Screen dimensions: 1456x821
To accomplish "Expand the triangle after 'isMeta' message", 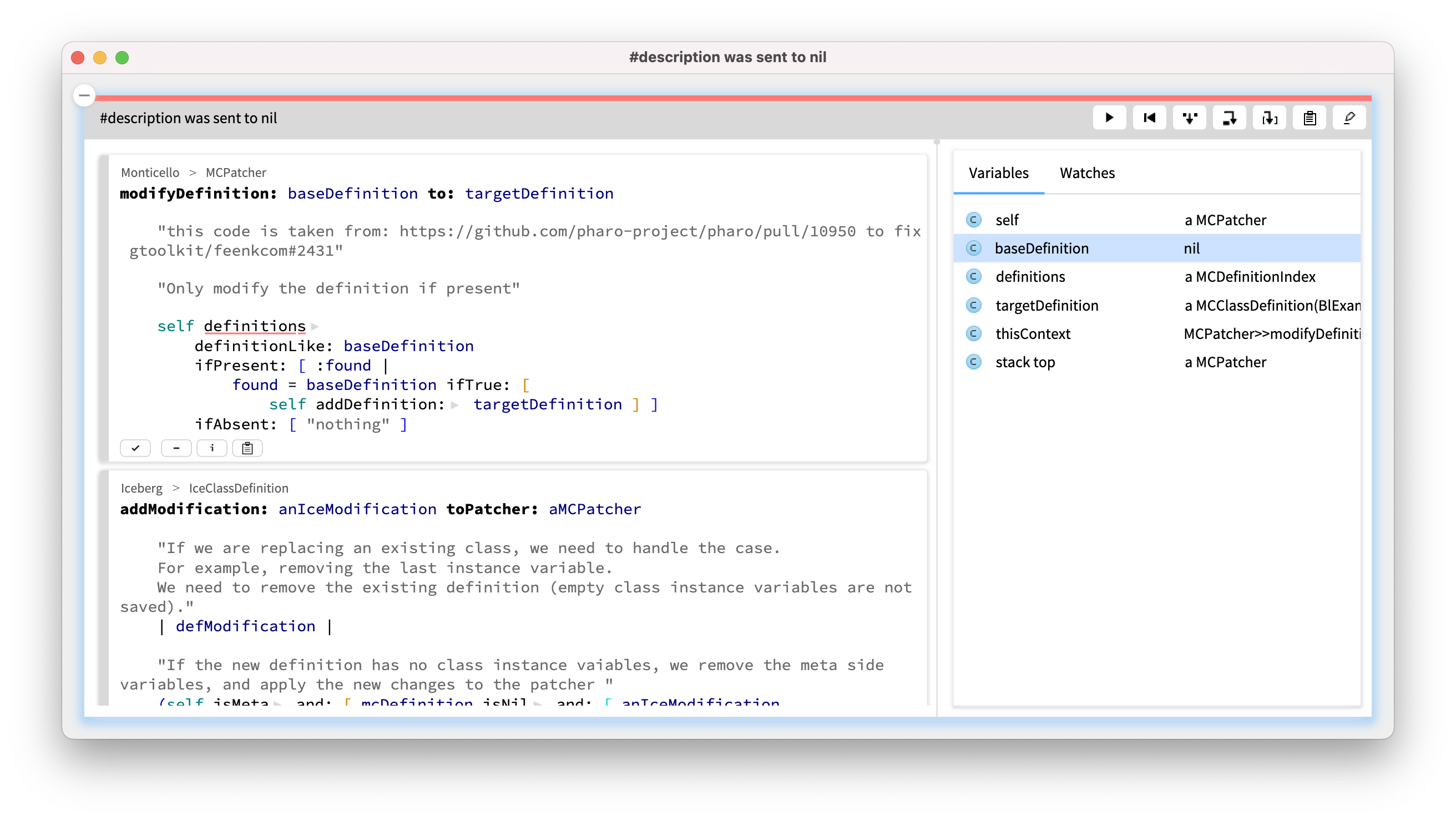I will [x=277, y=702].
